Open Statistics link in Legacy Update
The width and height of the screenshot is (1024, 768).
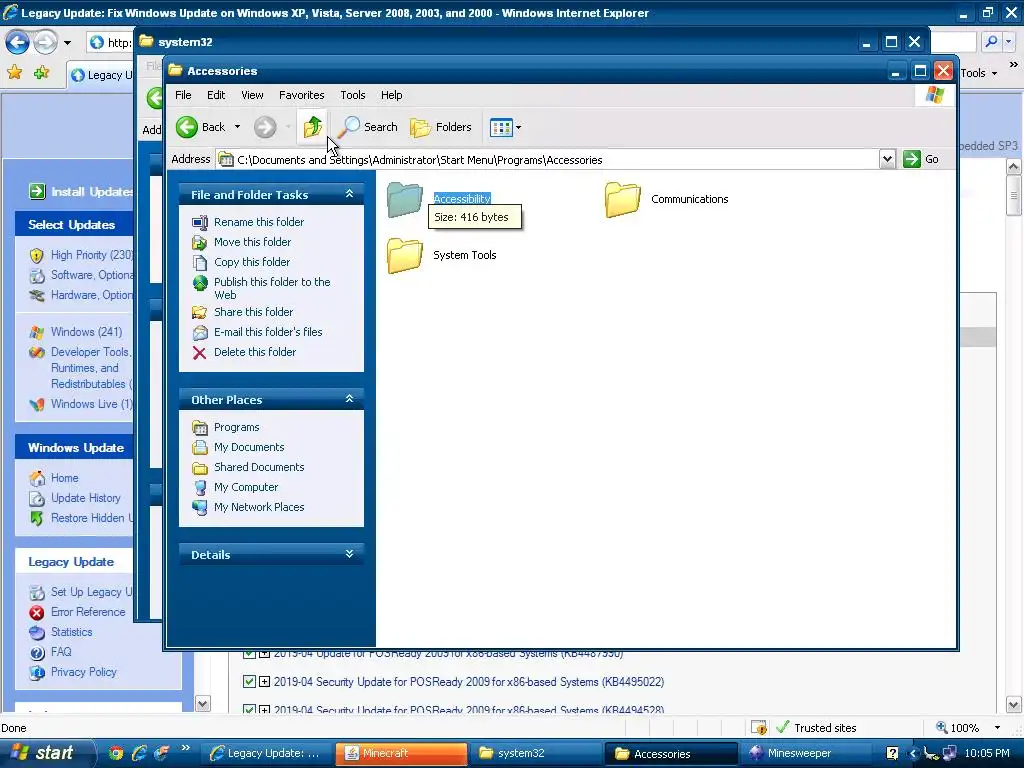[x=71, y=632]
